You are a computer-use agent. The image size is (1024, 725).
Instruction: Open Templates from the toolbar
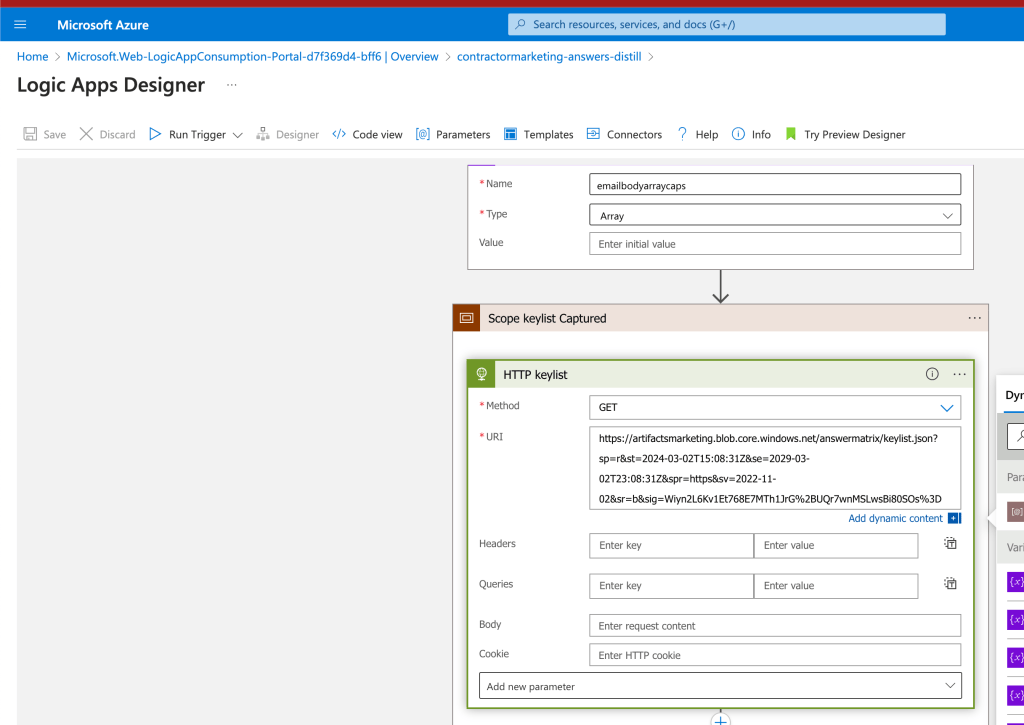[539, 135]
